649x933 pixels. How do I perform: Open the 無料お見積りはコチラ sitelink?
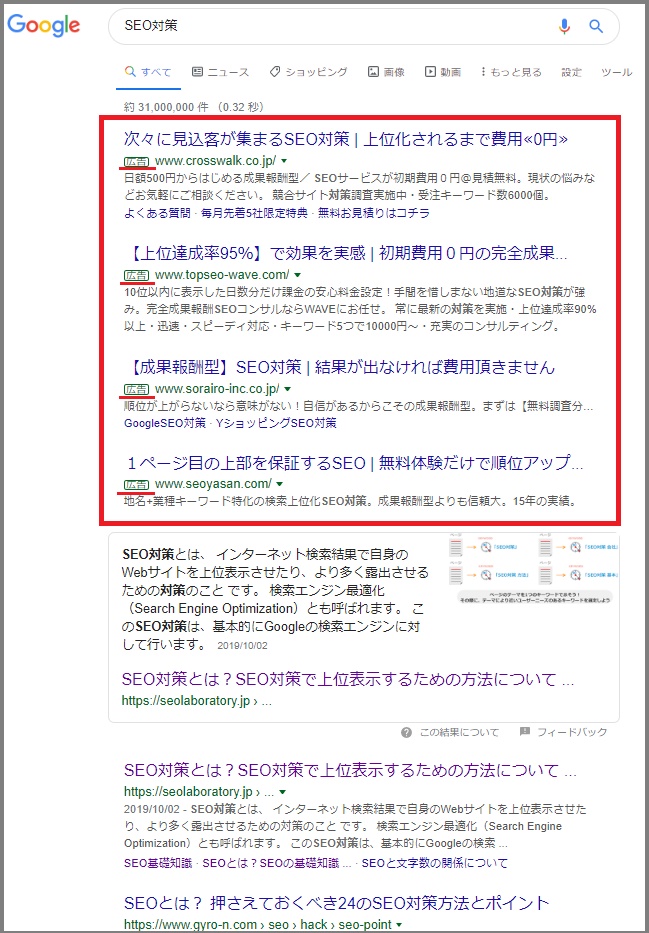point(374,212)
